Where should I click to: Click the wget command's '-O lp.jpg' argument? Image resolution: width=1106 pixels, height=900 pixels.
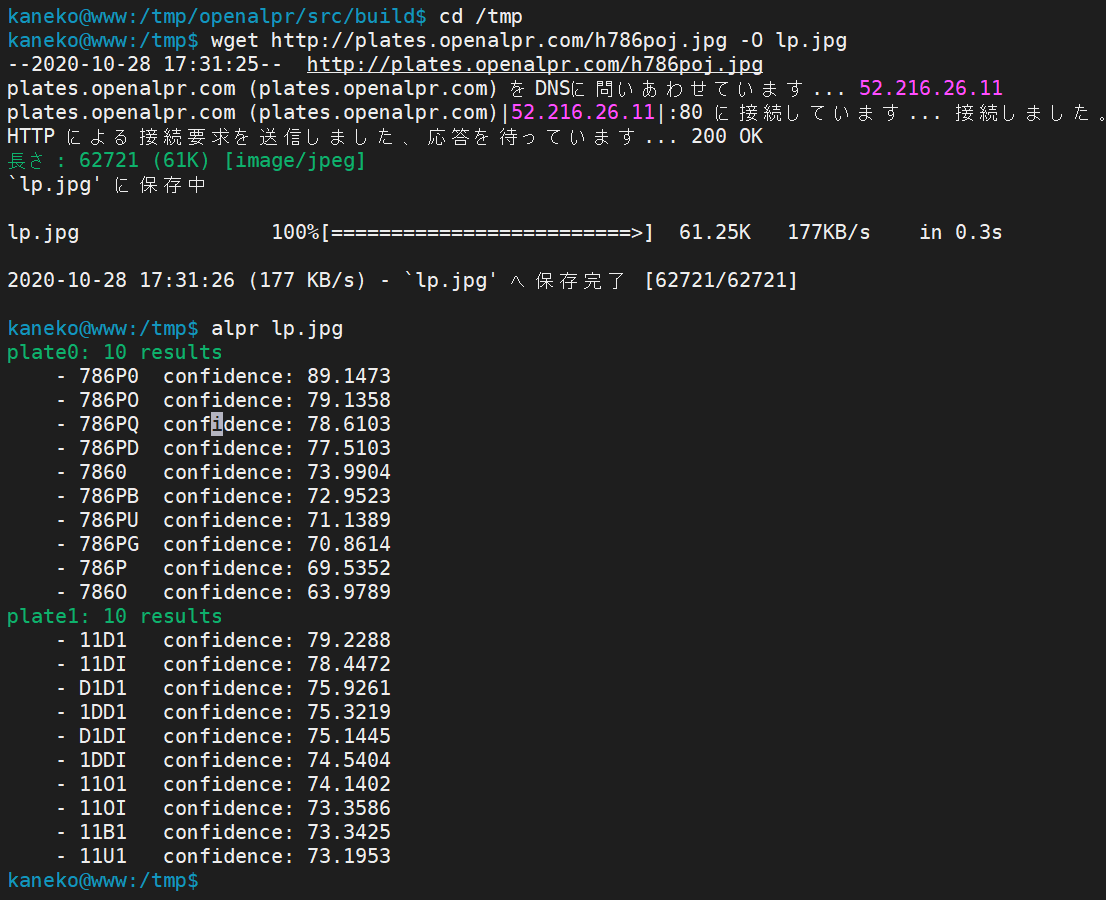tap(794, 40)
